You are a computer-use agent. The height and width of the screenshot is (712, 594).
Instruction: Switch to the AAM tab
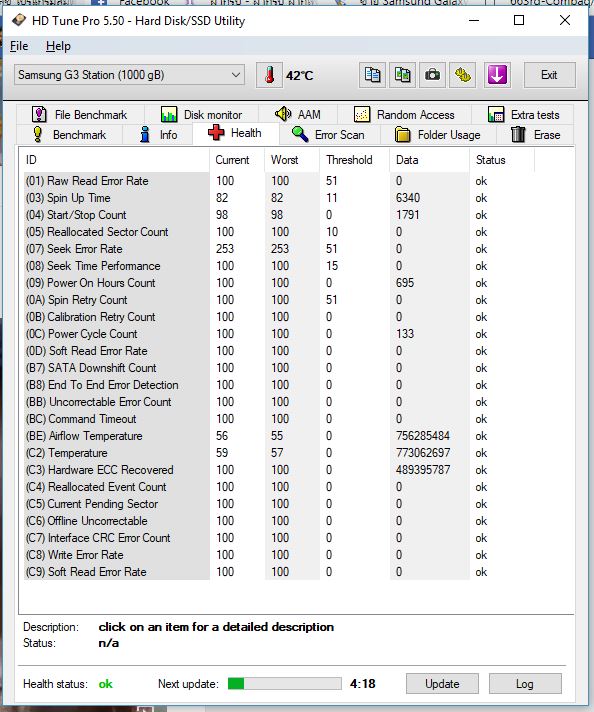click(x=298, y=114)
